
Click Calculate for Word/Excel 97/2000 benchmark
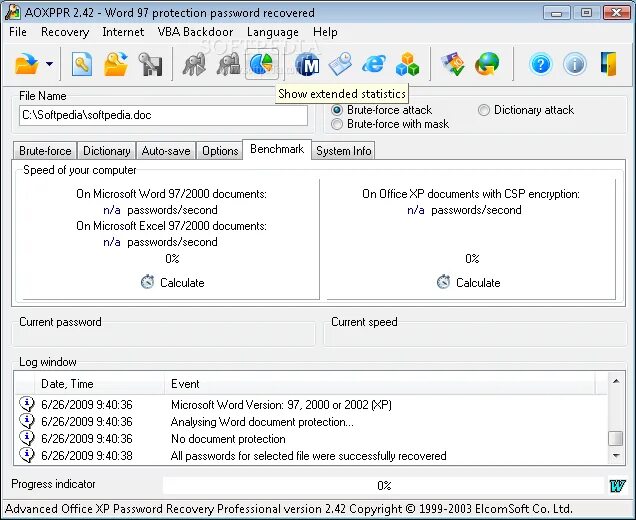pos(173,282)
